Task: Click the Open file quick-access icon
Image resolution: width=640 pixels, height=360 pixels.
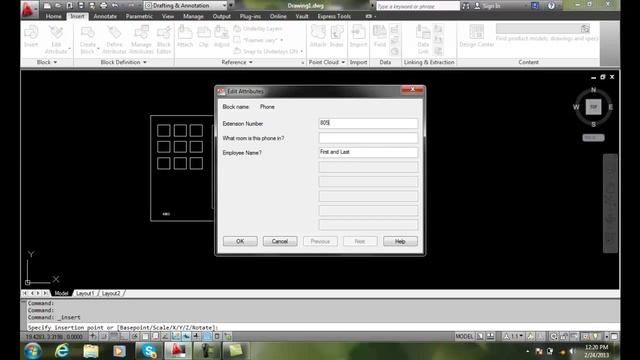Action: (x=58, y=6)
